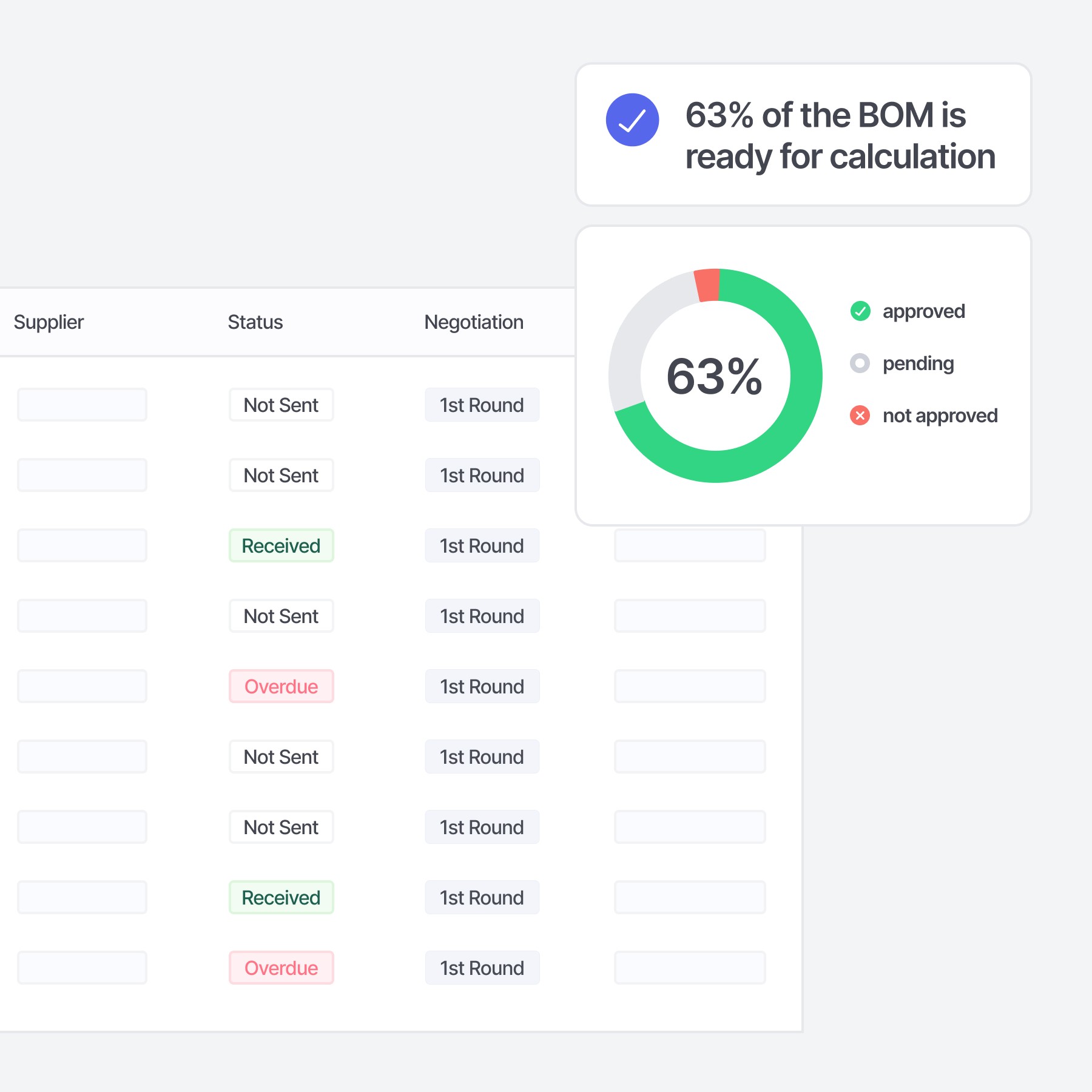Click the Not Sent badge in the seventh row
The width and height of the screenshot is (1092, 1092).
click(281, 827)
